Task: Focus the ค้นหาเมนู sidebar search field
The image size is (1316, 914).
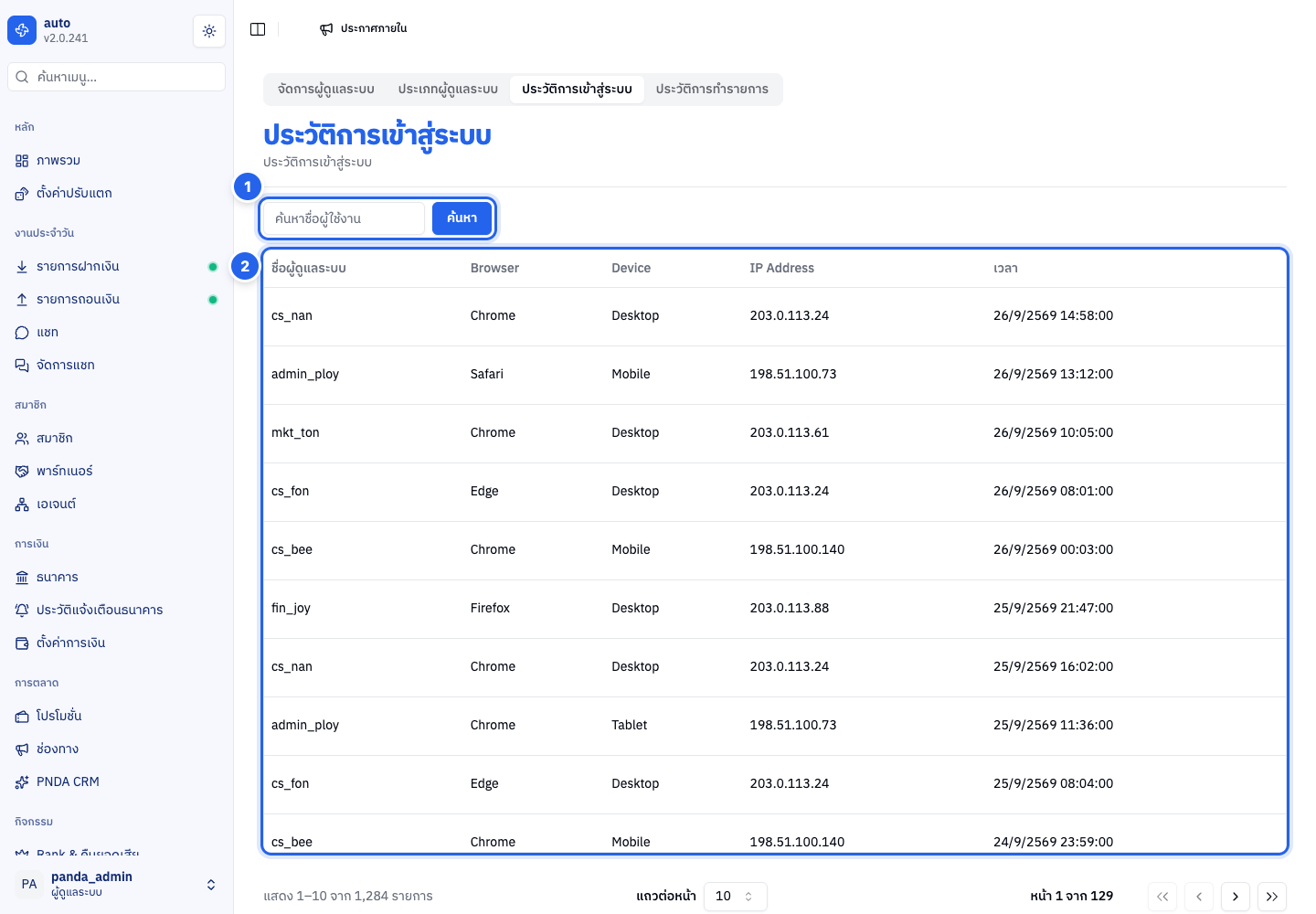Action: click(x=117, y=77)
